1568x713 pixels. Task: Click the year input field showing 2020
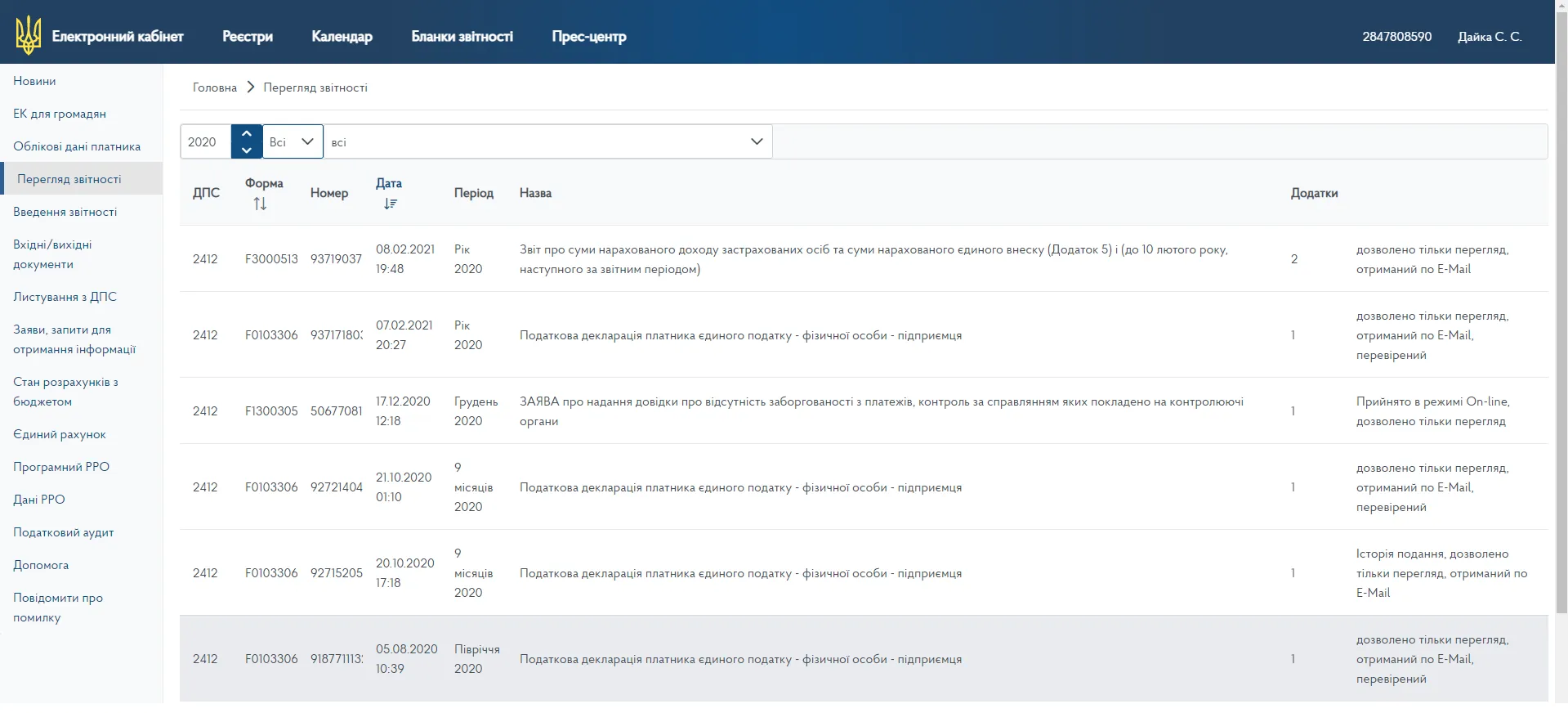pyautogui.click(x=206, y=141)
